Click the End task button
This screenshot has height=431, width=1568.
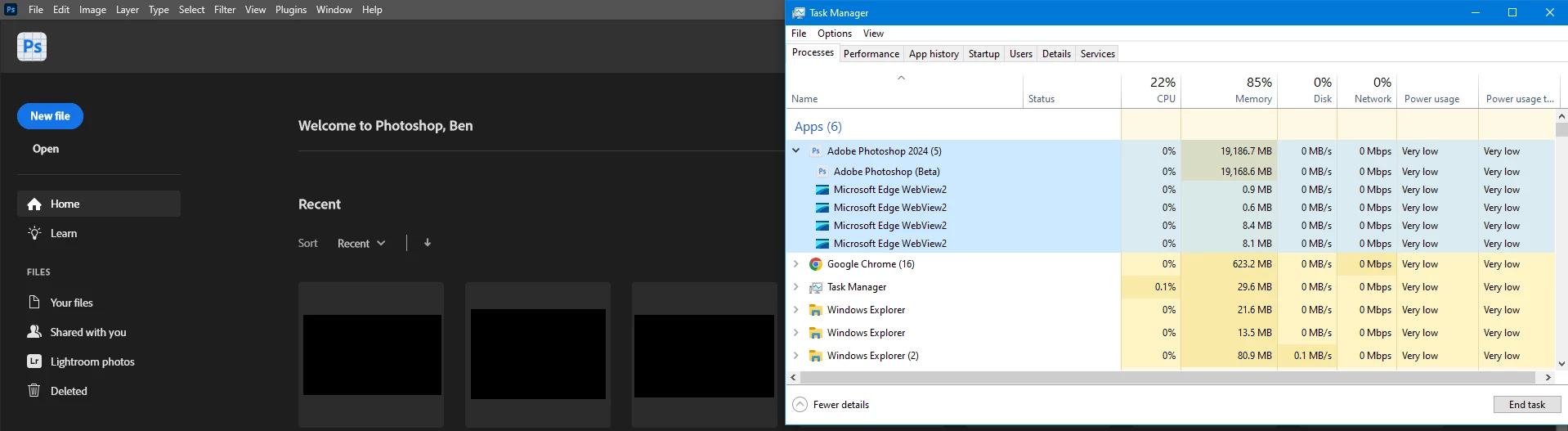pyautogui.click(x=1527, y=405)
